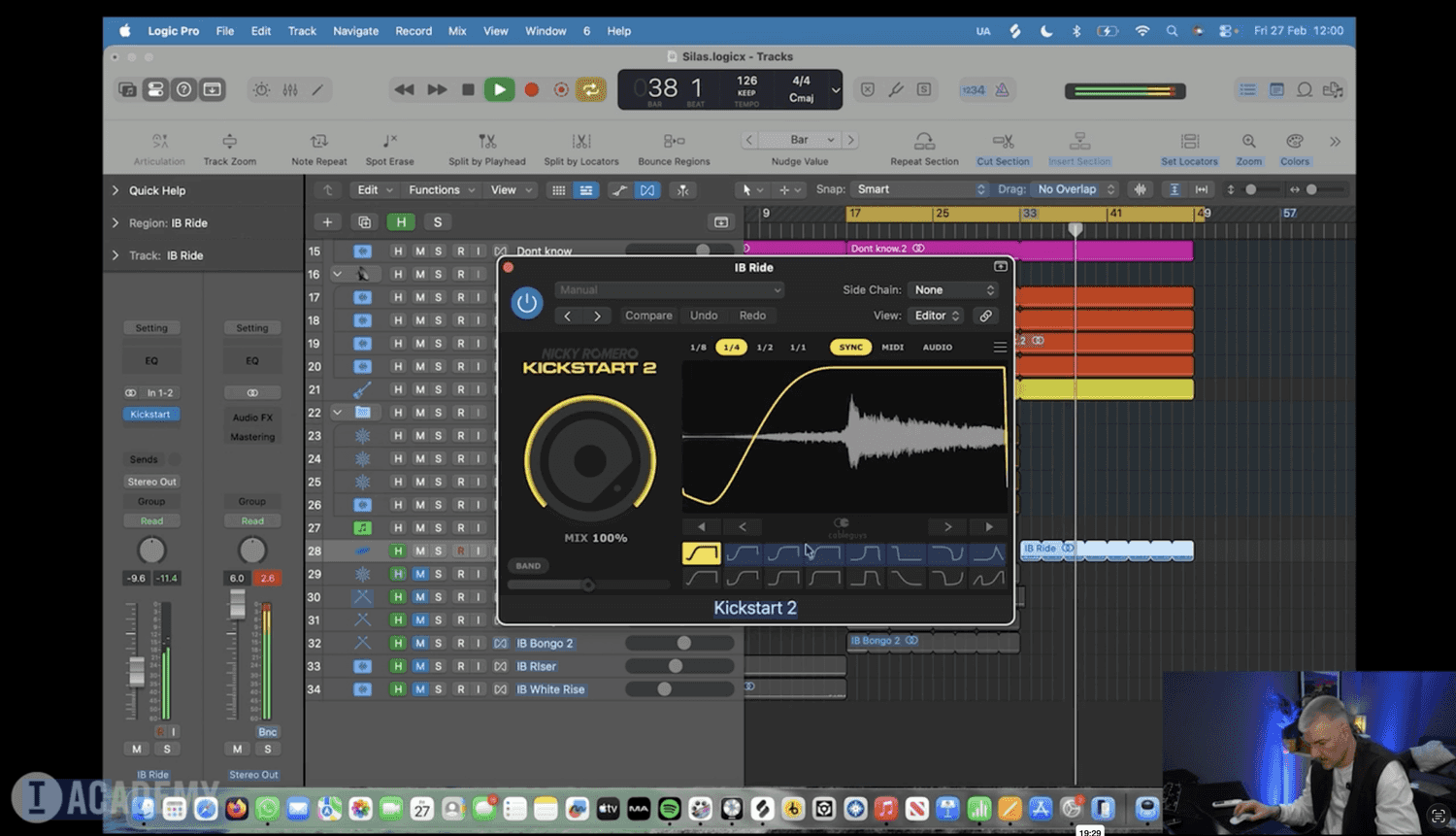Click the red Record button
The image size is (1456, 836).
tap(531, 89)
